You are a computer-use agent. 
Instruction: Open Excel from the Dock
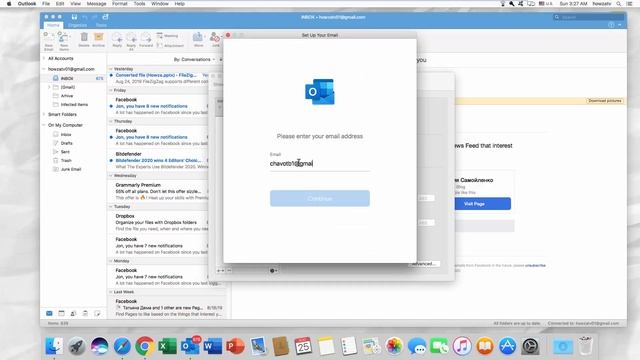[167, 346]
